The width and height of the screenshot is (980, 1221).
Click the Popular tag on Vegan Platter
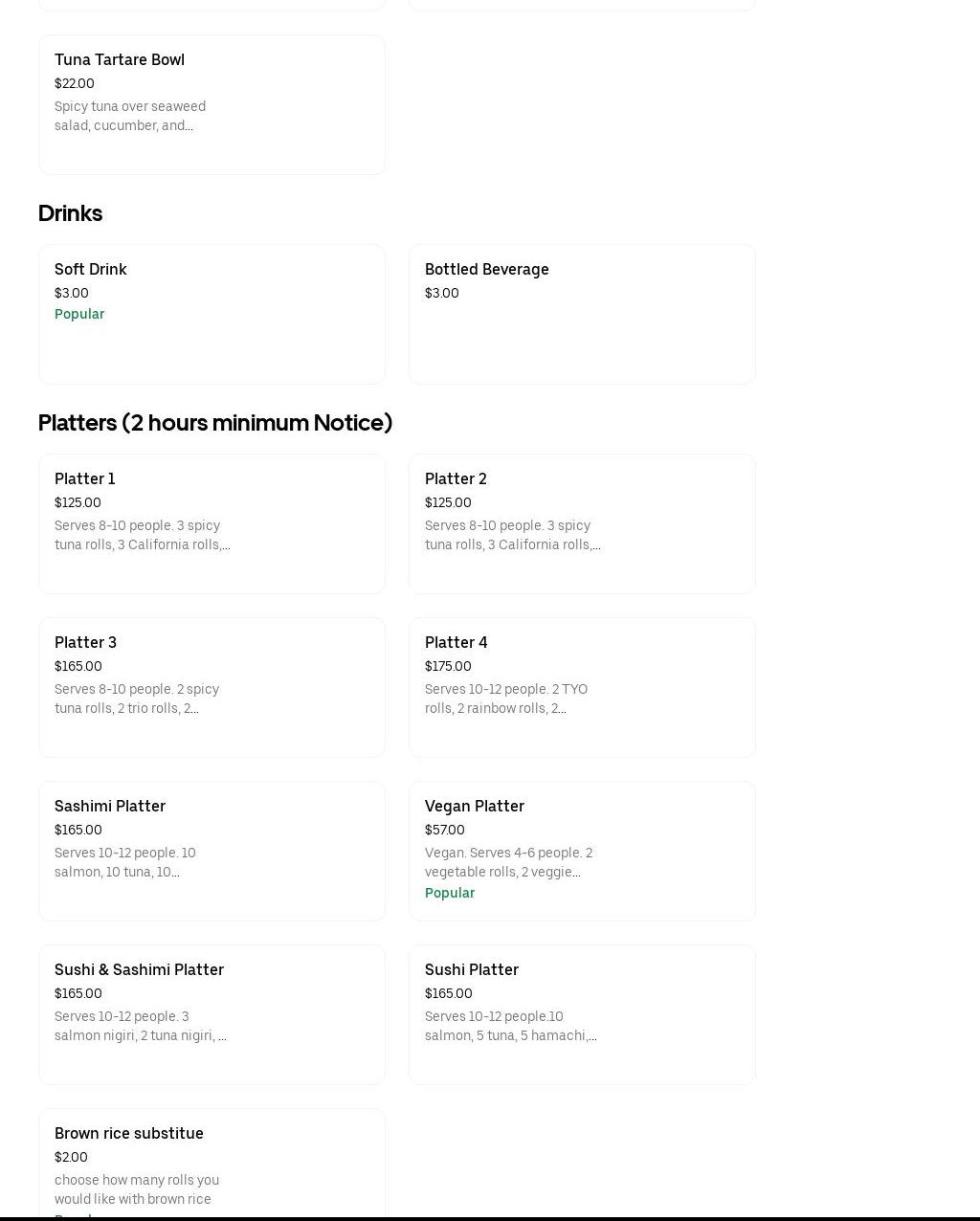click(x=450, y=893)
